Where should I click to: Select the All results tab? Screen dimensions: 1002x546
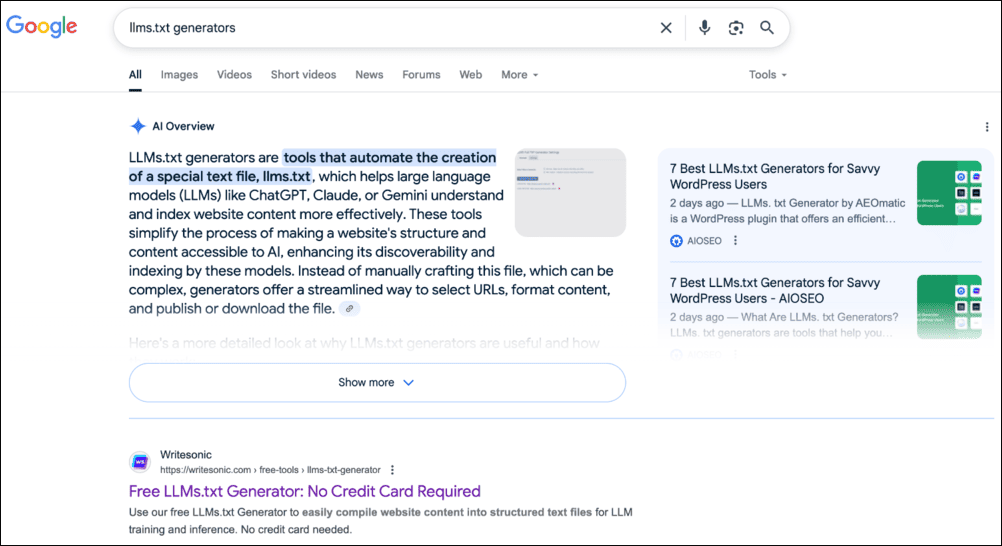(135, 75)
